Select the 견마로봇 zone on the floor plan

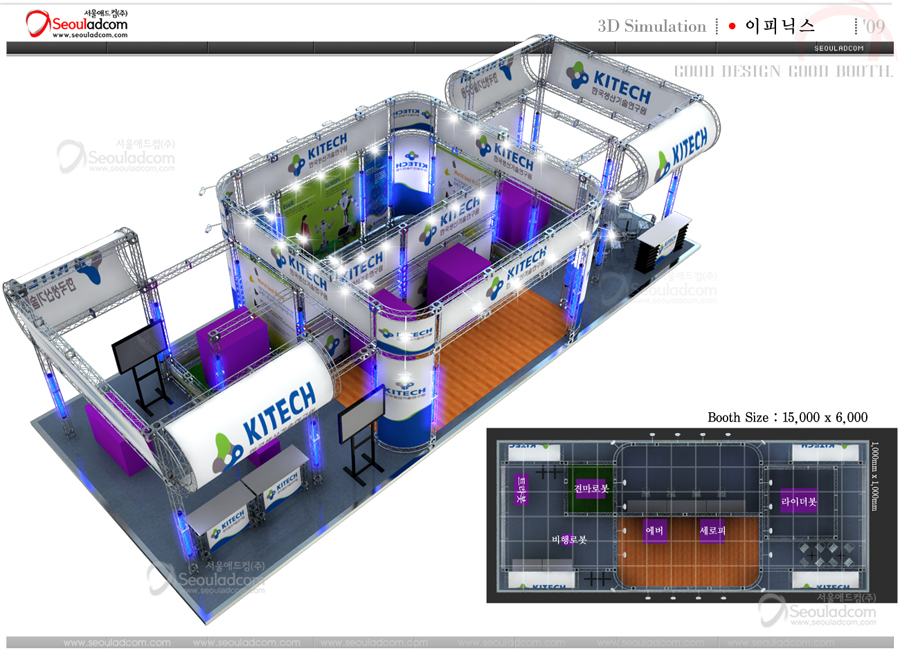point(591,489)
